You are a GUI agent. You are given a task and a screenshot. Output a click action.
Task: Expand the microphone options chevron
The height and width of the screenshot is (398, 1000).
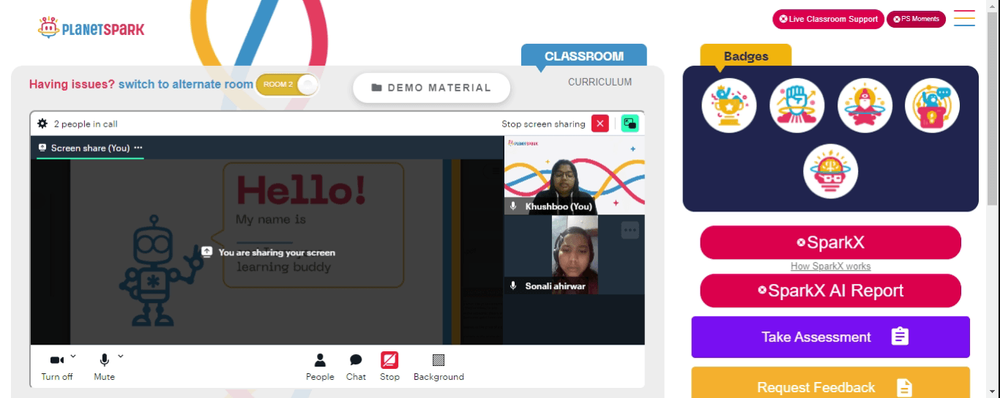pyautogui.click(x=121, y=356)
